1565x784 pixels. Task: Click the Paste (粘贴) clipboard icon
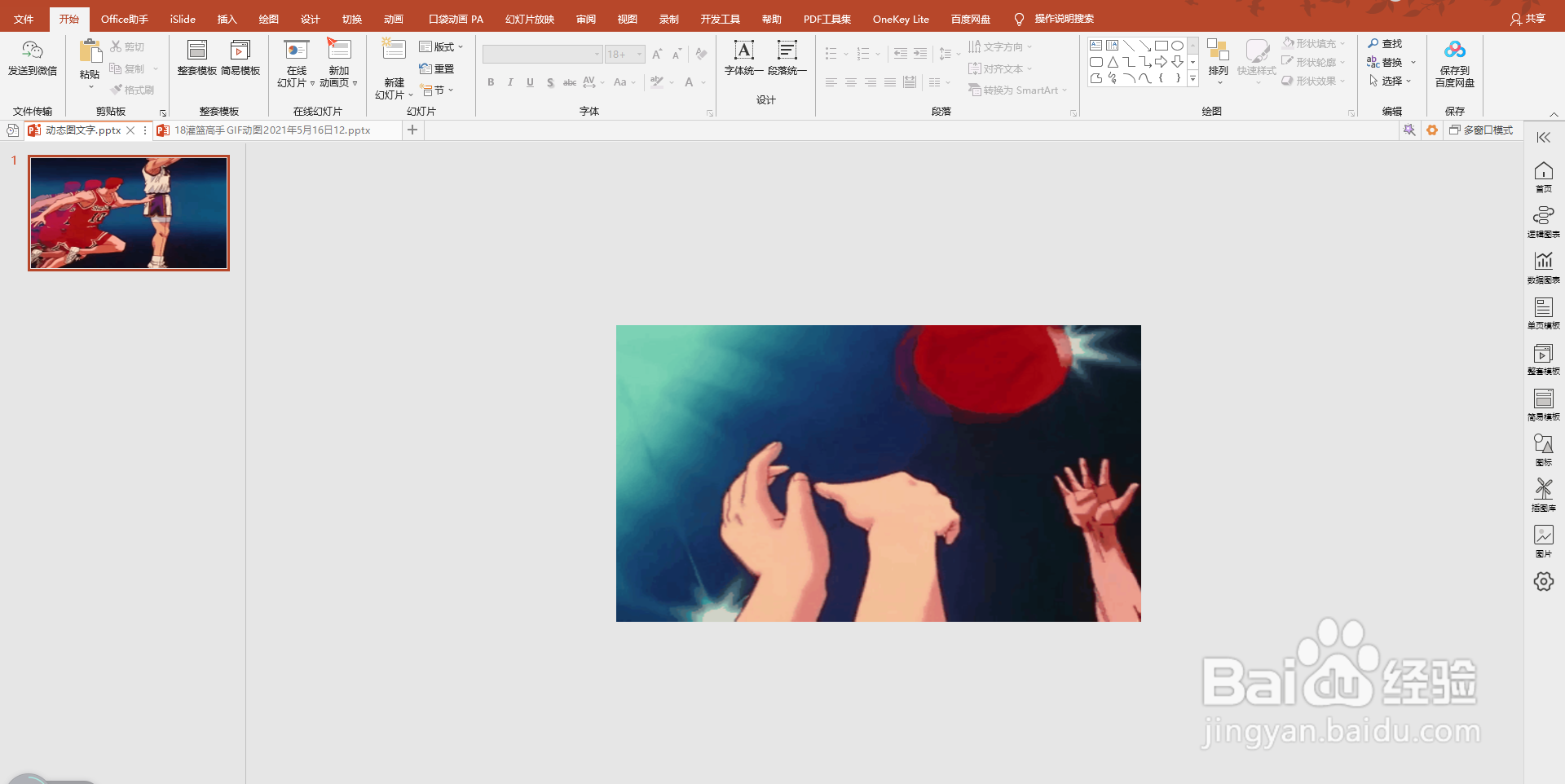click(x=90, y=51)
